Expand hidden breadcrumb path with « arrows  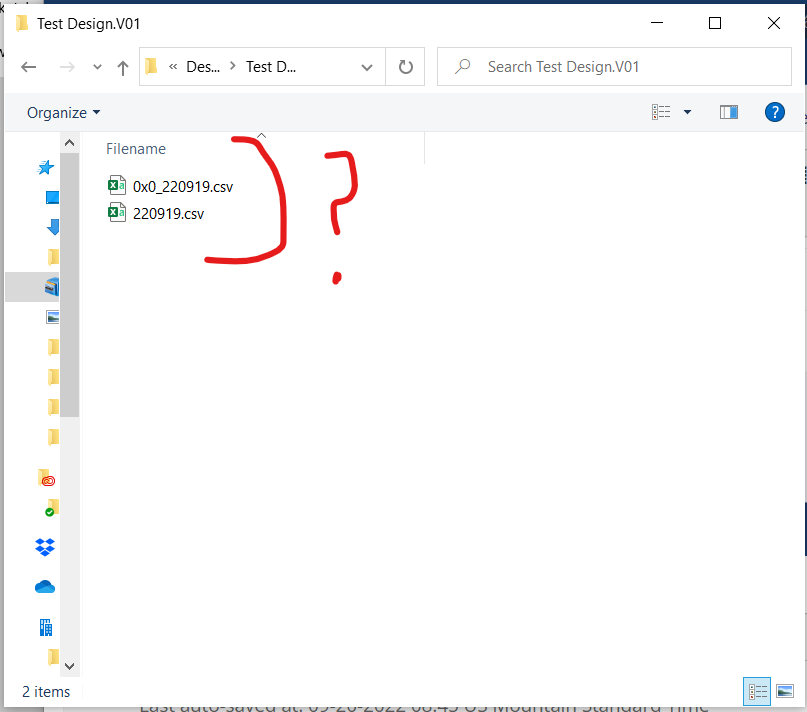coord(173,67)
